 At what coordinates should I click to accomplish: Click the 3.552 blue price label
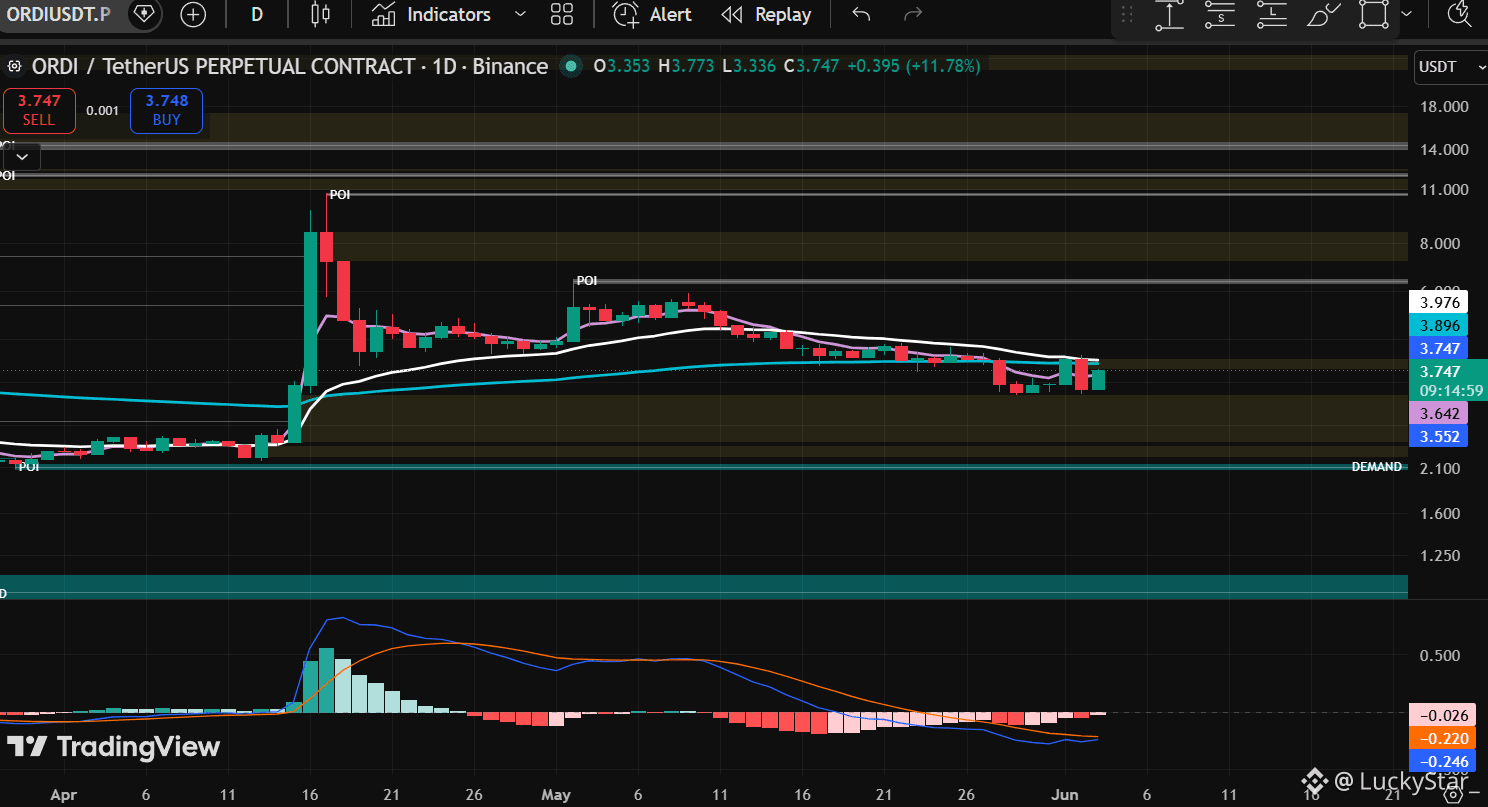[x=1439, y=436]
